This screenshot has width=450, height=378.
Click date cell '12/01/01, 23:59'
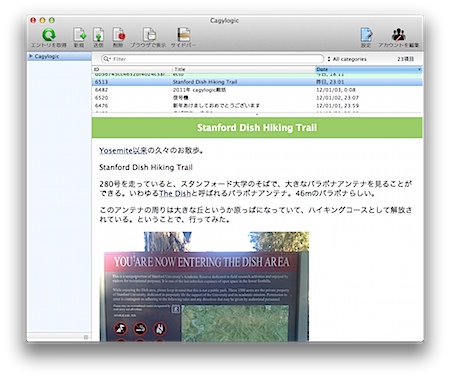(x=337, y=106)
